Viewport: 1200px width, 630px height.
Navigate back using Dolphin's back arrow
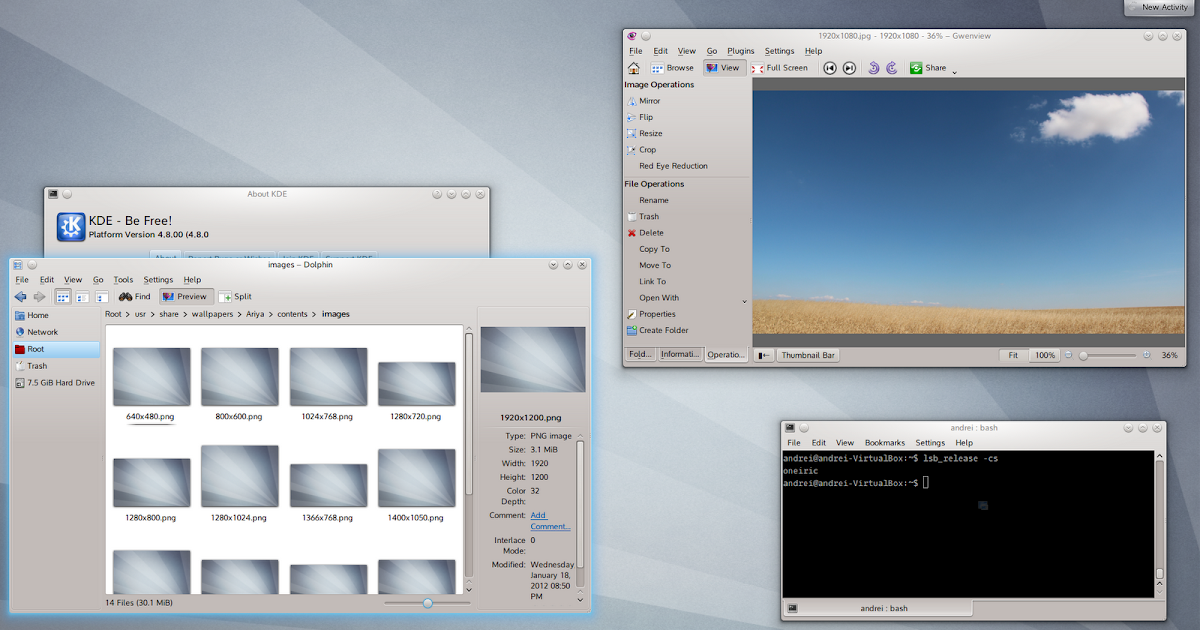point(18,296)
